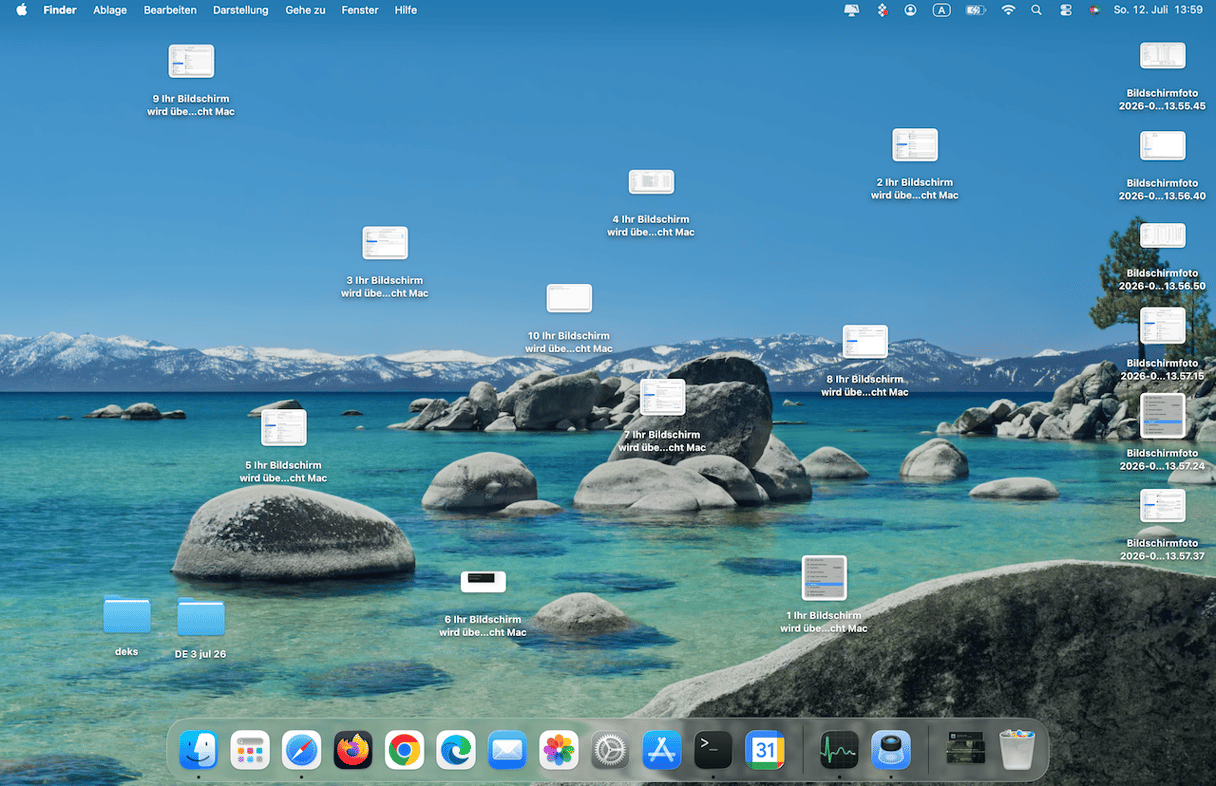Open the Apple menu
Screen dimensions: 1216x786
tap(21, 10)
